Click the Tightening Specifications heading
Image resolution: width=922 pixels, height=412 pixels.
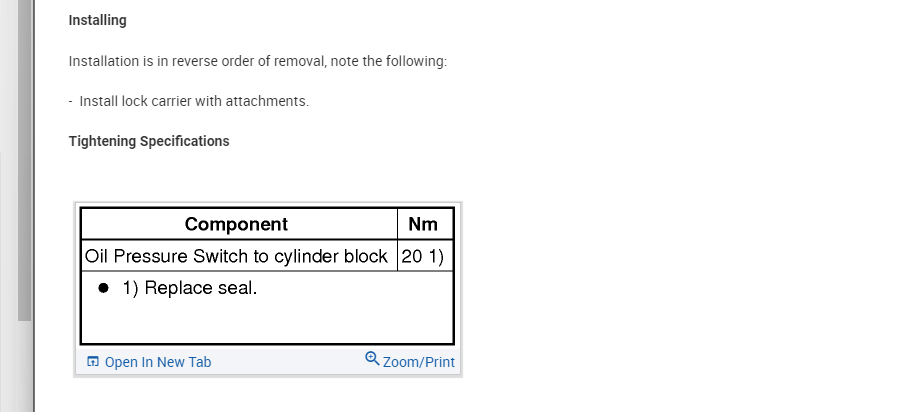pos(149,141)
